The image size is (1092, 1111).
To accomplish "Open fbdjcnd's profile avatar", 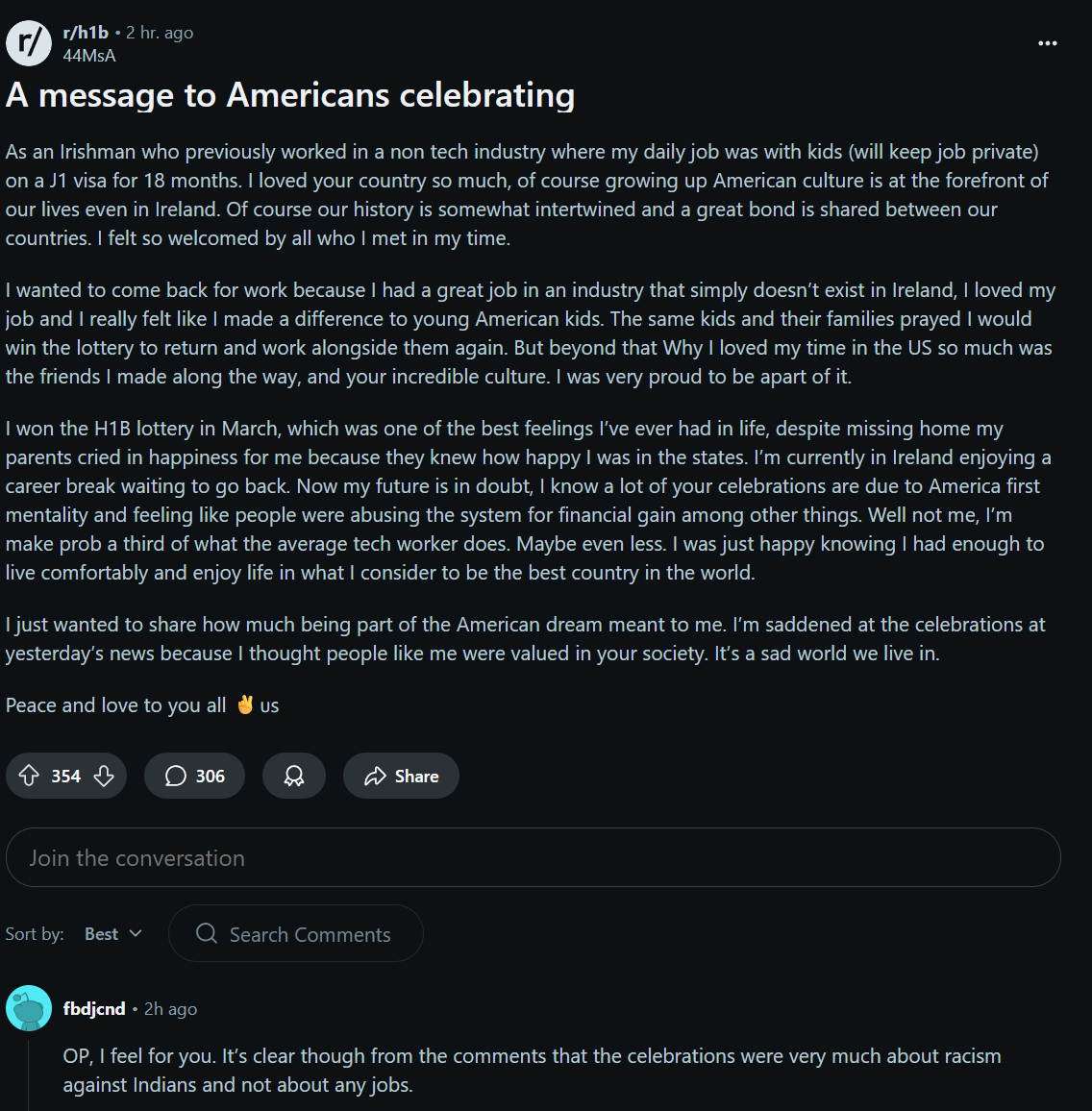I will 29,1008.
